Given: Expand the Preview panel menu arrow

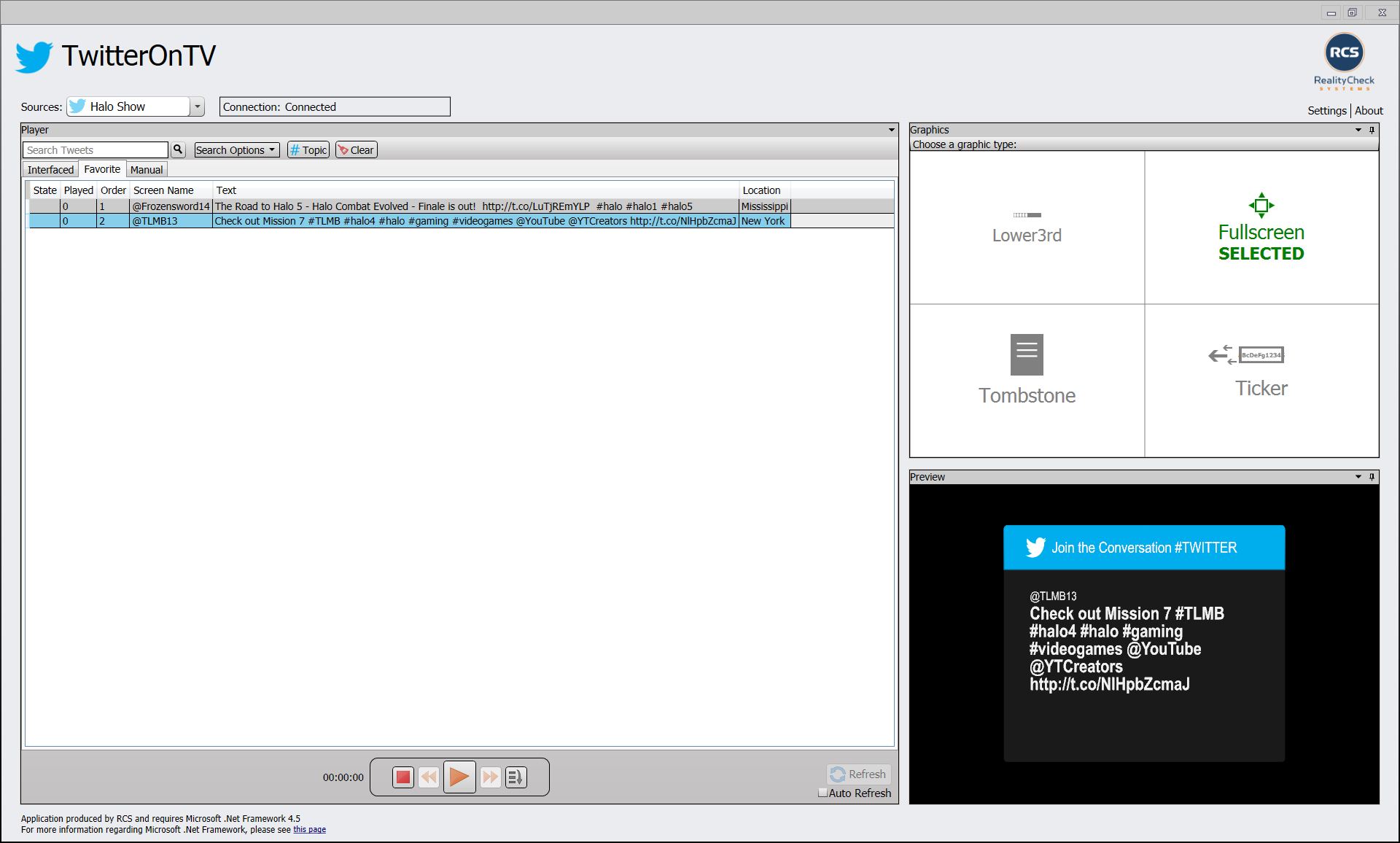Looking at the screenshot, I should 1358,477.
